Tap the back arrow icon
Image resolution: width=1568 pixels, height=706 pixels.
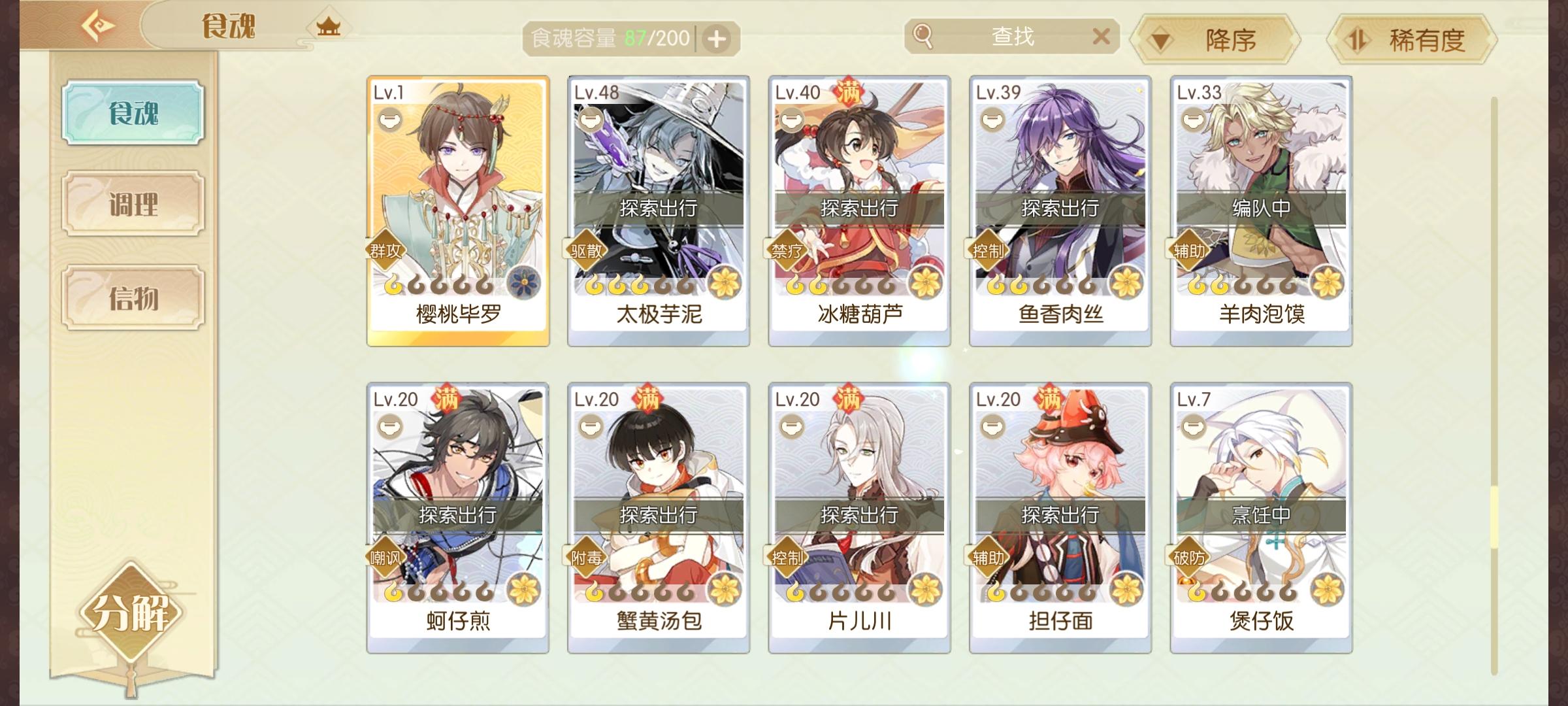click(97, 26)
